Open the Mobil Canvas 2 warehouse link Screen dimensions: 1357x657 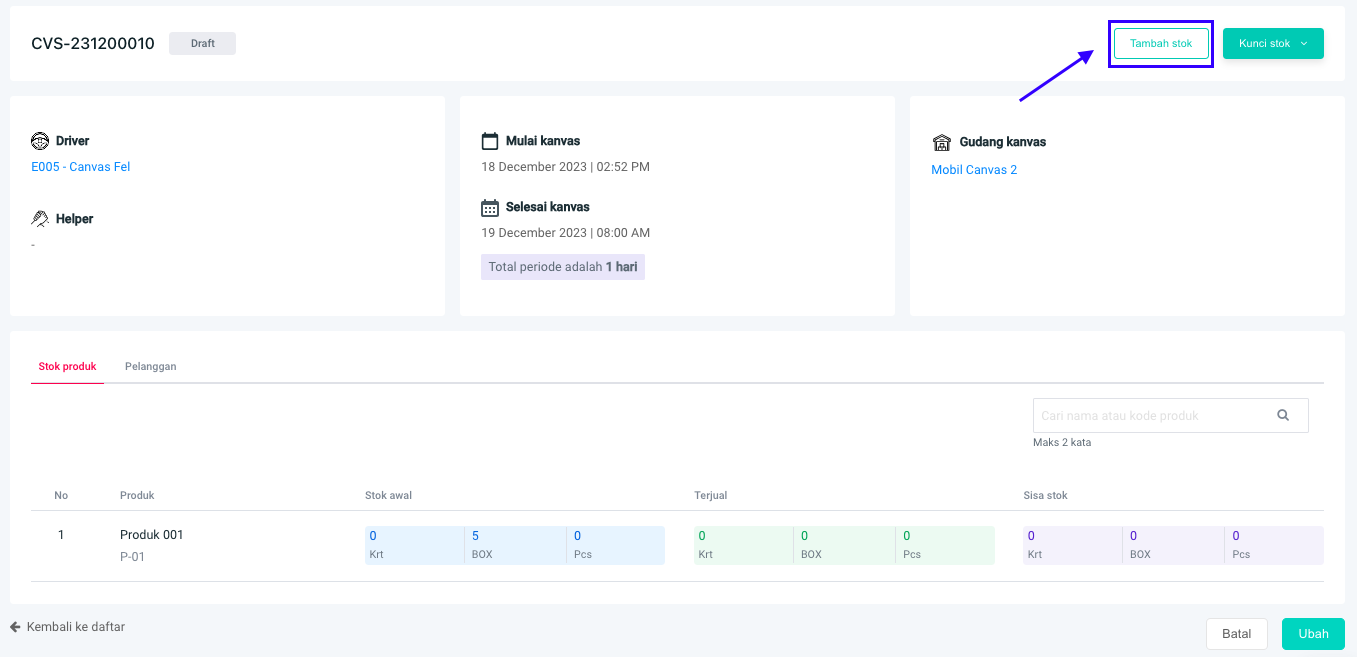click(x=974, y=170)
